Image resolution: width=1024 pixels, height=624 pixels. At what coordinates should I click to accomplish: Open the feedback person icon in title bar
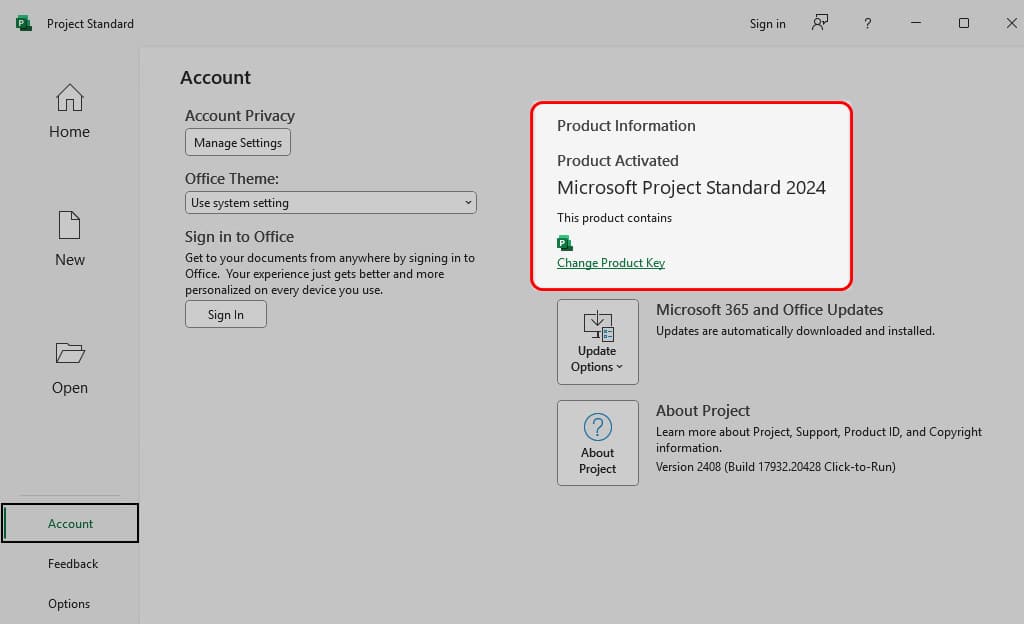point(820,23)
